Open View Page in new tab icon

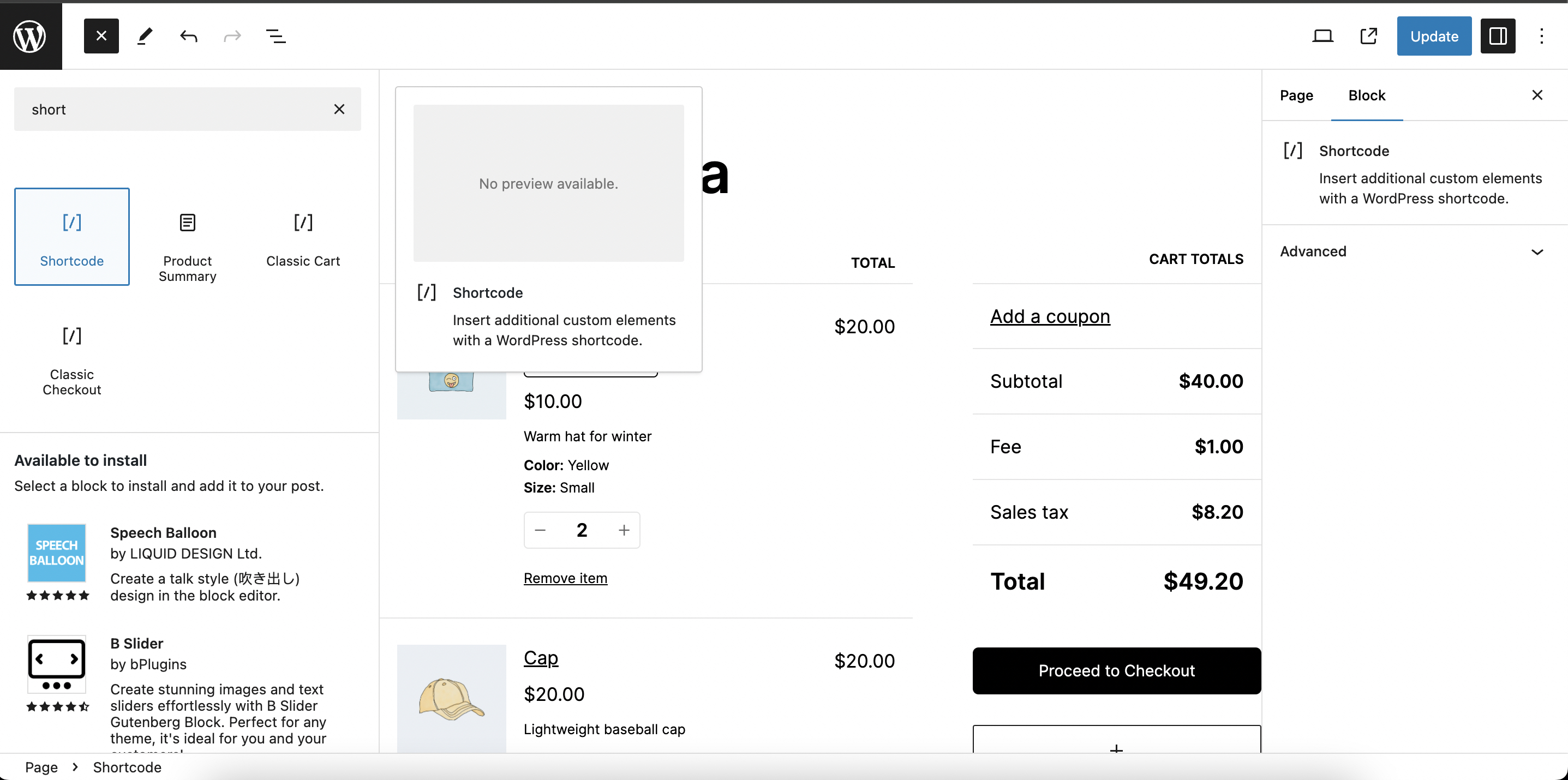pos(1368,36)
